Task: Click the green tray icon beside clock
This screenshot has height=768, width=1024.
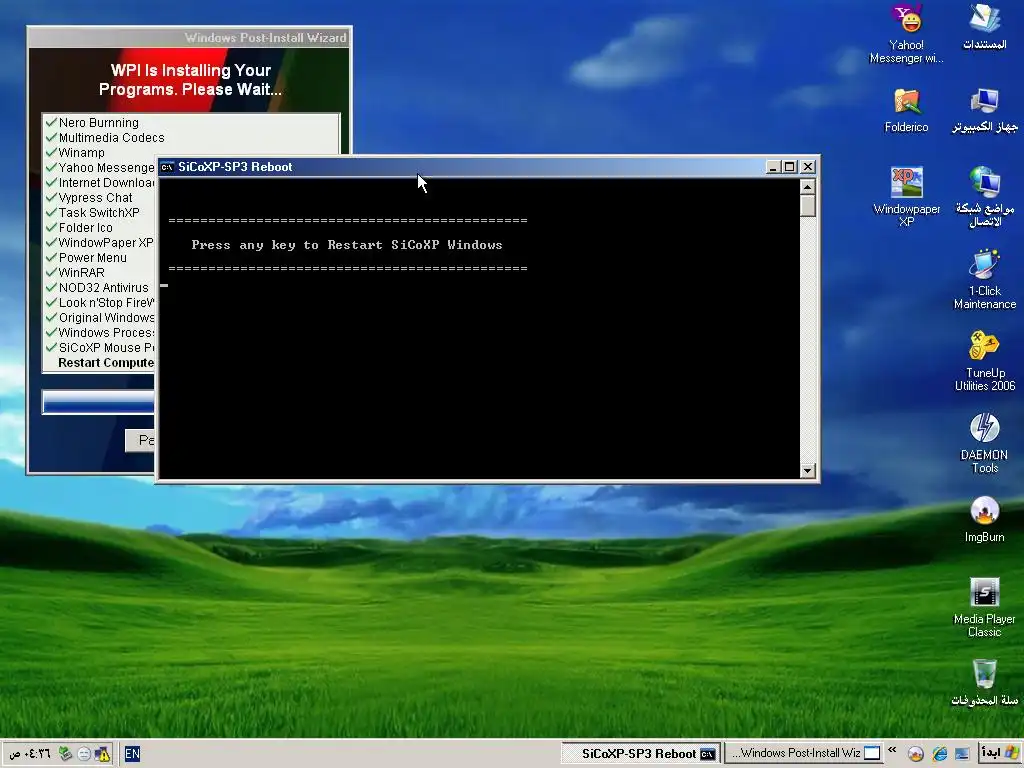Action: pyautogui.click(x=65, y=754)
